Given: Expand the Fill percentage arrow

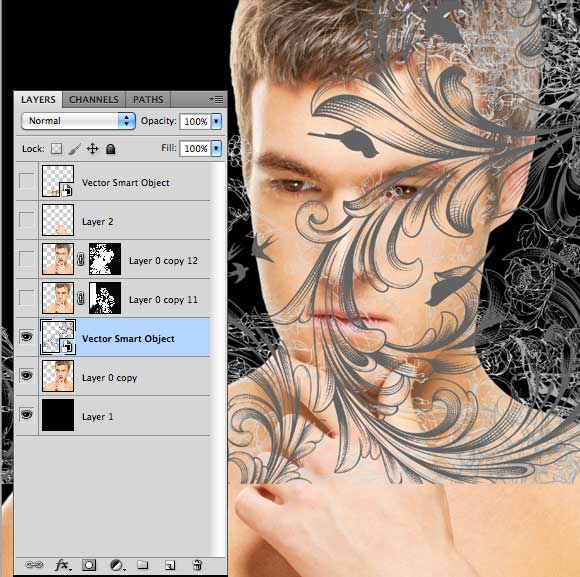Looking at the screenshot, I should tap(216, 148).
